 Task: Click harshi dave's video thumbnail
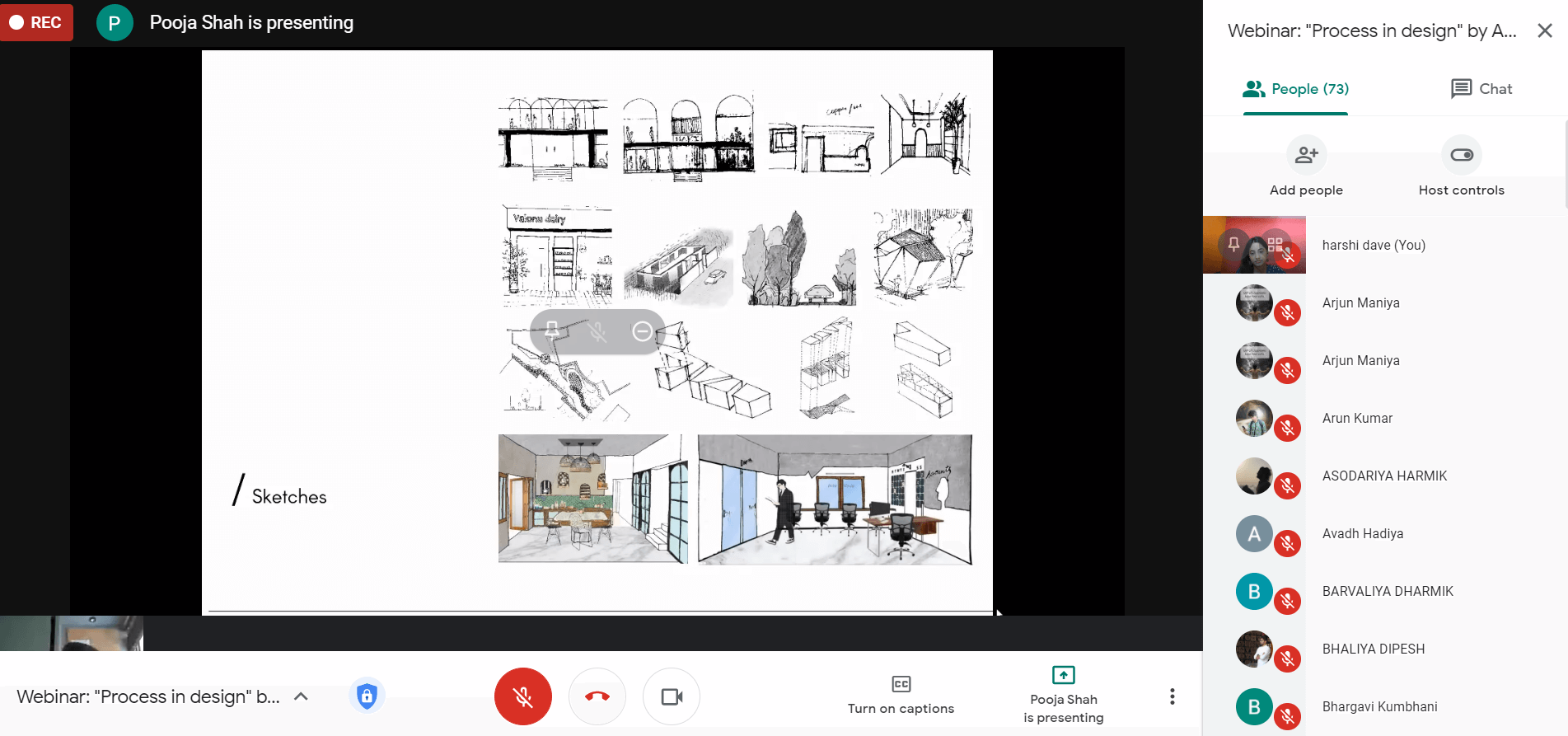click(x=1254, y=245)
